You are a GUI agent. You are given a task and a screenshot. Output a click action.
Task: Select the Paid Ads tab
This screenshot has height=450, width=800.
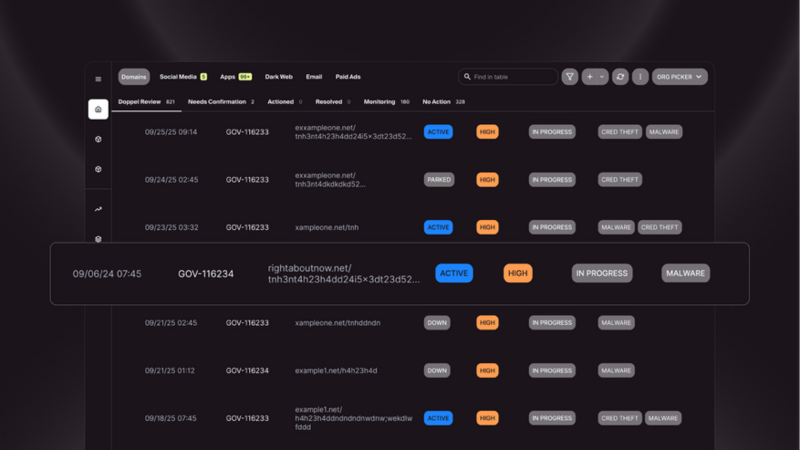tap(349, 77)
